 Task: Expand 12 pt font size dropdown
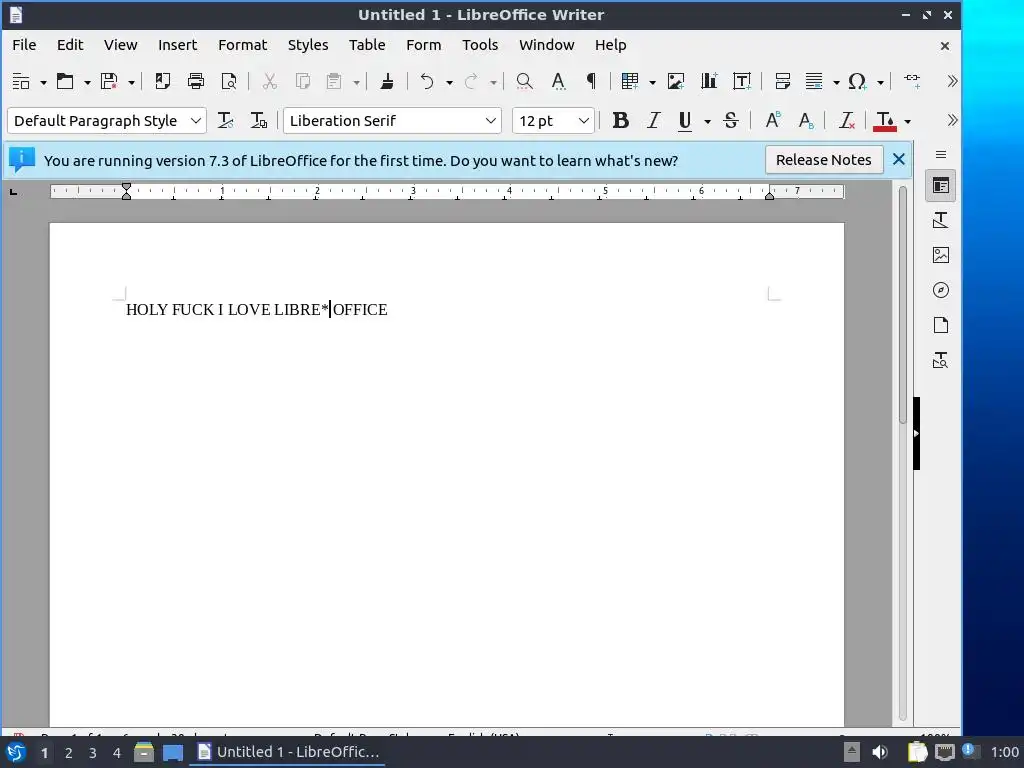click(583, 121)
